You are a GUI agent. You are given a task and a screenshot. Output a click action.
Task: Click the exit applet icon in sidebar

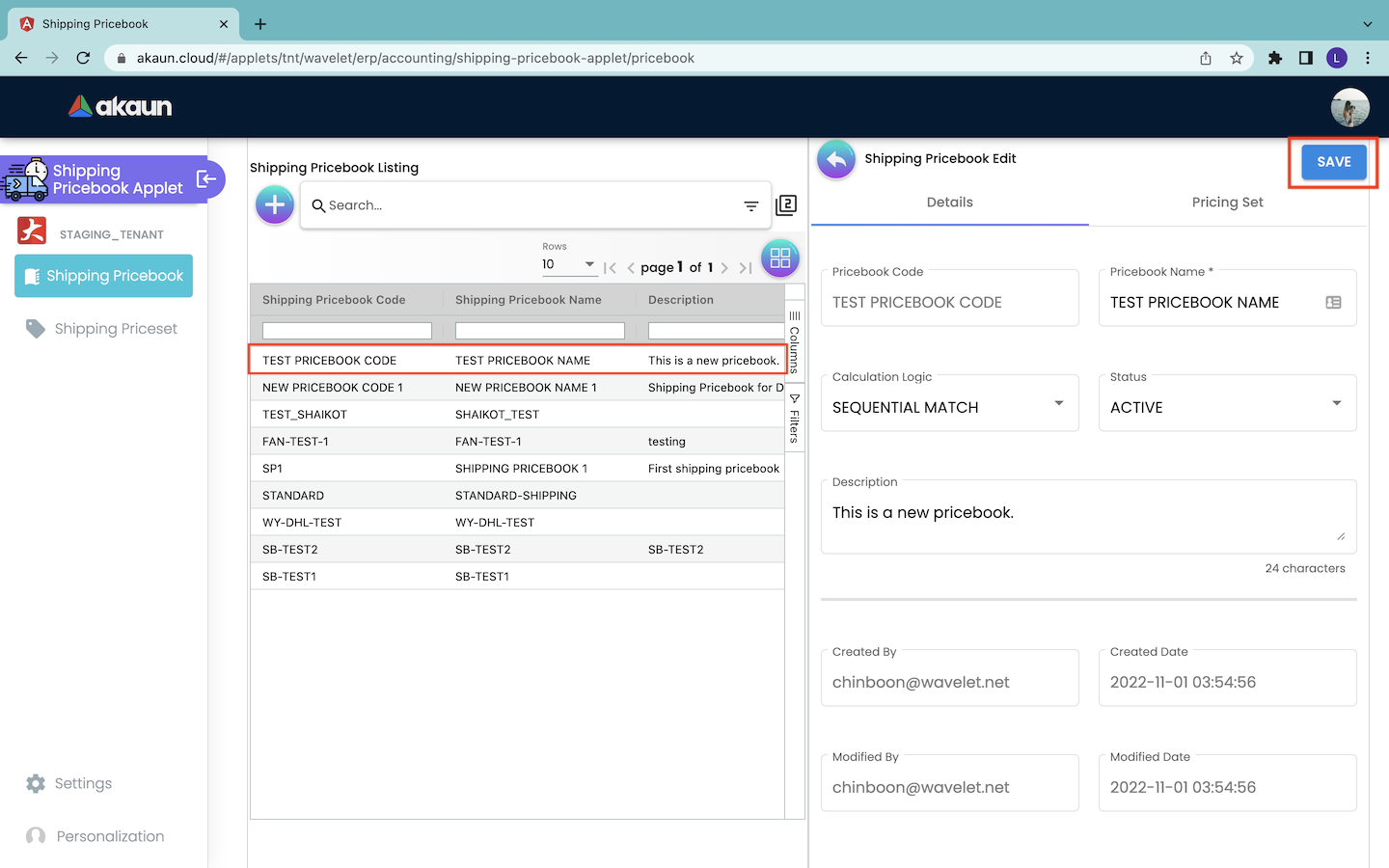pyautogui.click(x=205, y=179)
